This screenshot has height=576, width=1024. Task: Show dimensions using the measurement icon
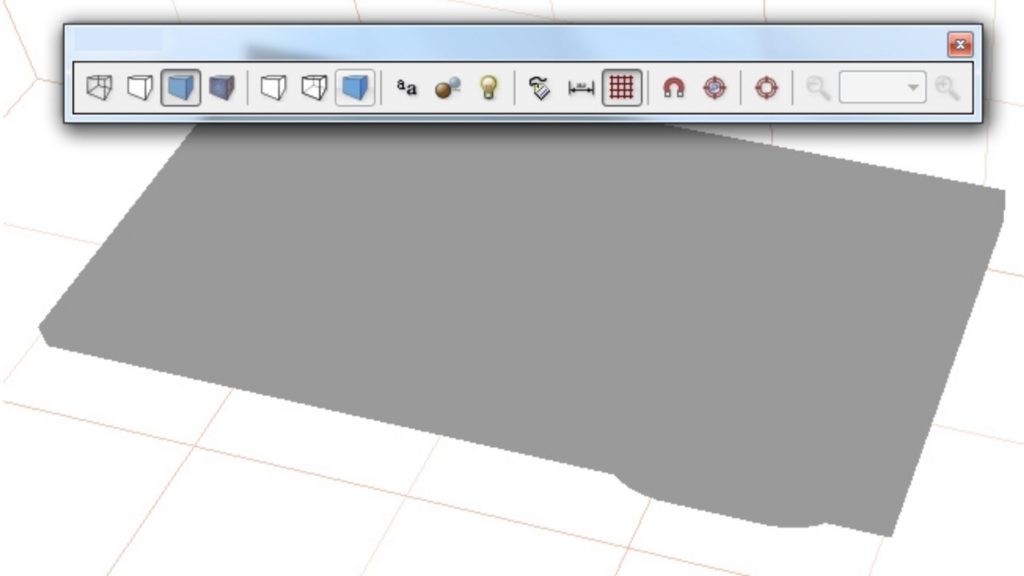tap(581, 88)
